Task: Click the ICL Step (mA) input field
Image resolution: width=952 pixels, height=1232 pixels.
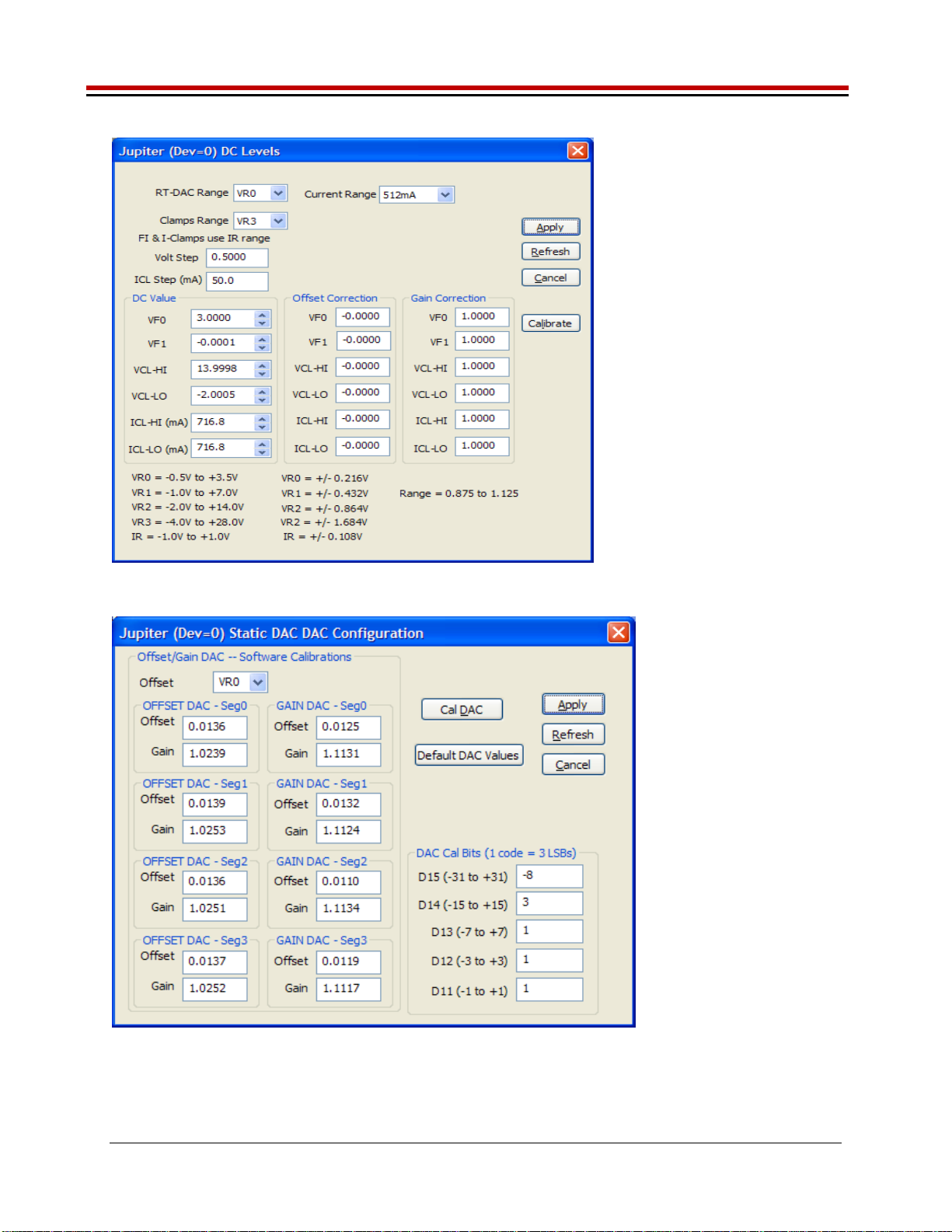Action: tap(237, 281)
